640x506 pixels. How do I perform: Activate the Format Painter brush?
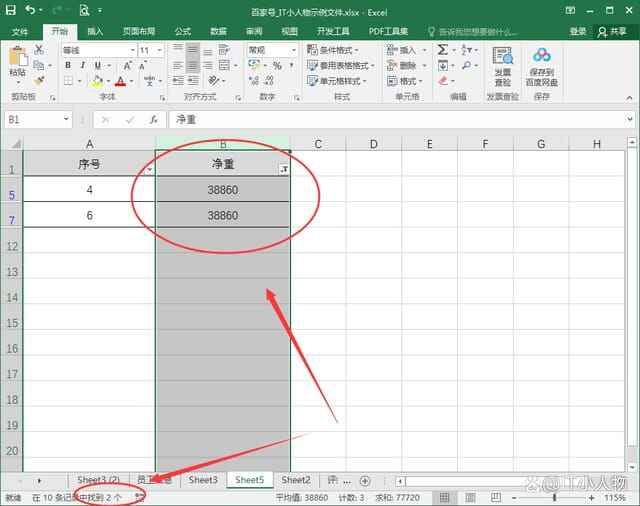pyautogui.click(x=39, y=81)
